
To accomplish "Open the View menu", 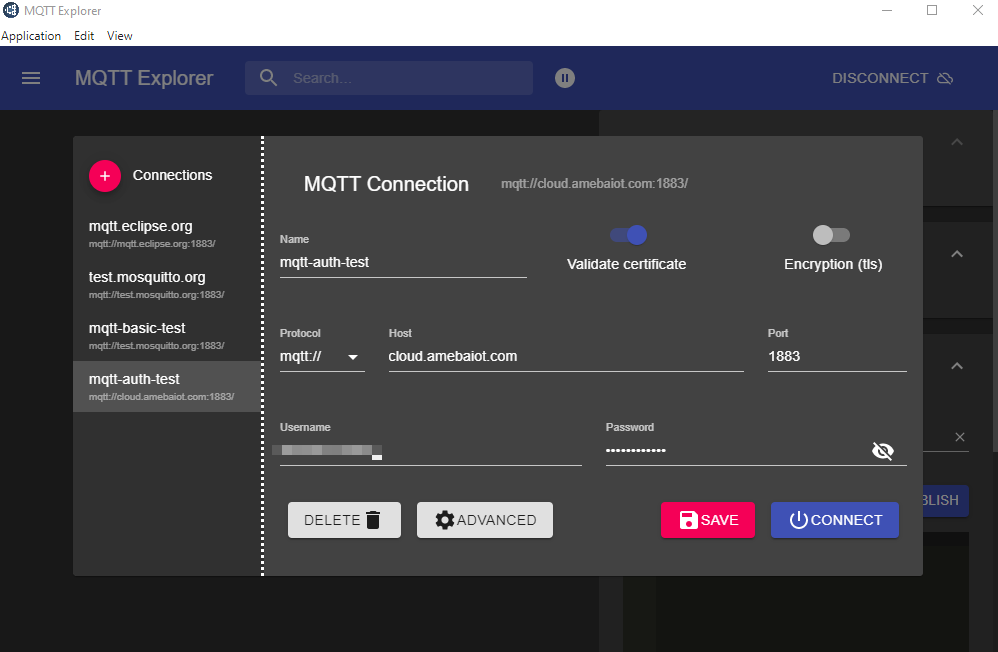I will 120,36.
